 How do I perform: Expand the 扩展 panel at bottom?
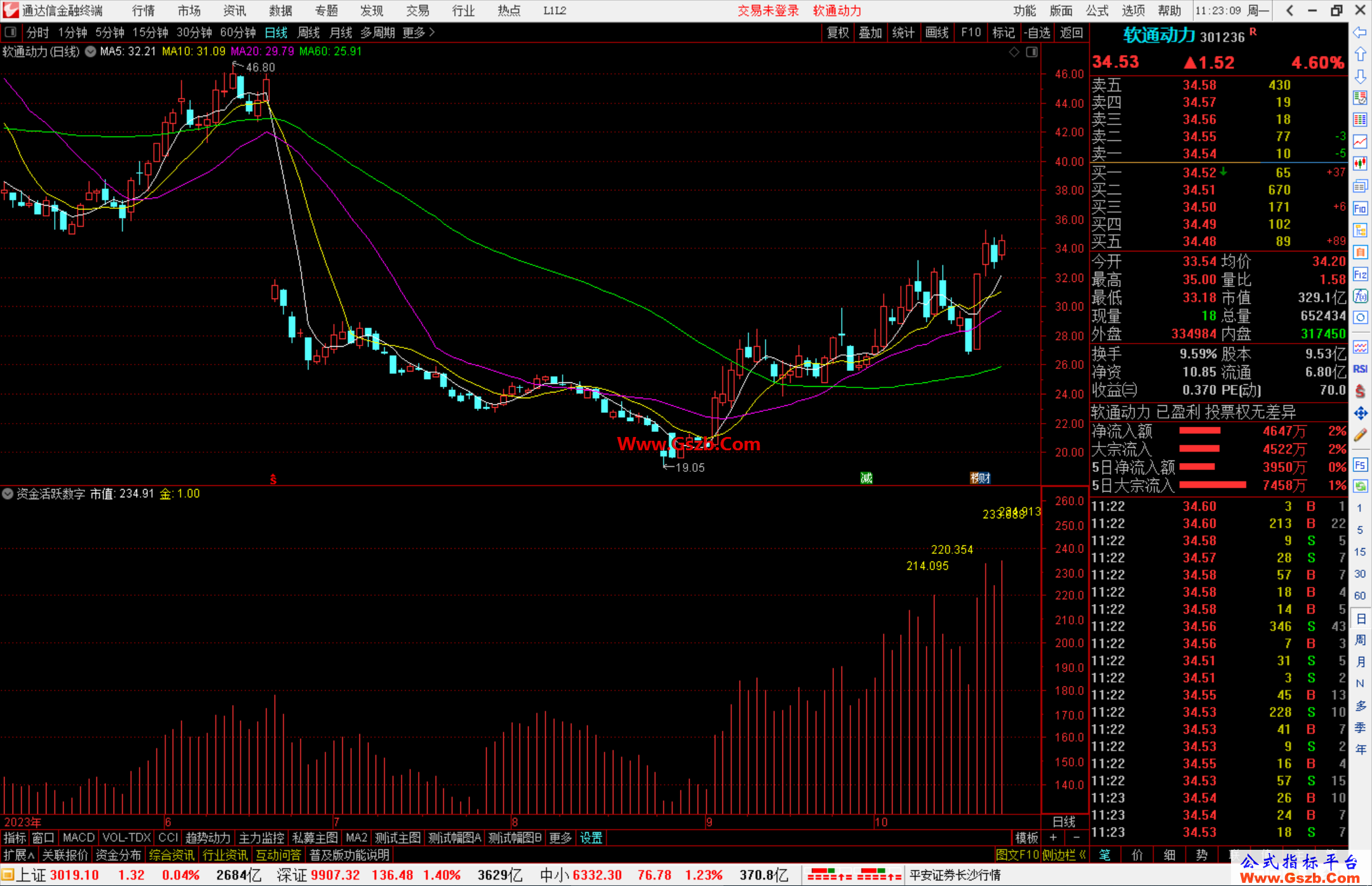pos(18,855)
